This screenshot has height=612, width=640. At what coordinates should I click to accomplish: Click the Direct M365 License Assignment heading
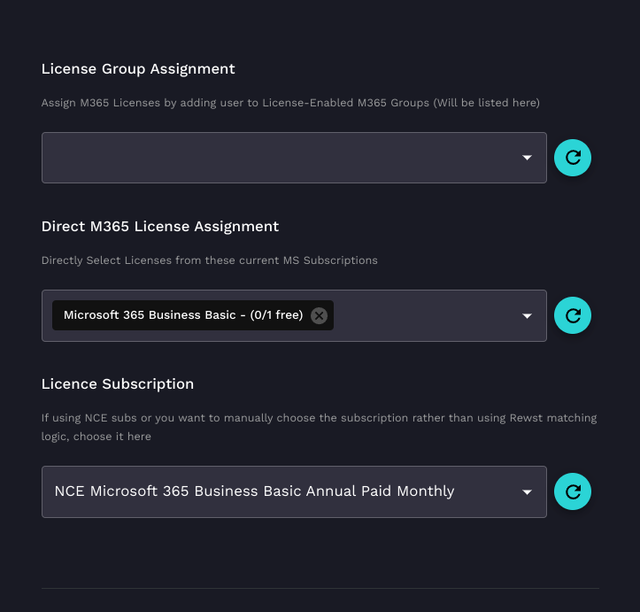(x=160, y=226)
